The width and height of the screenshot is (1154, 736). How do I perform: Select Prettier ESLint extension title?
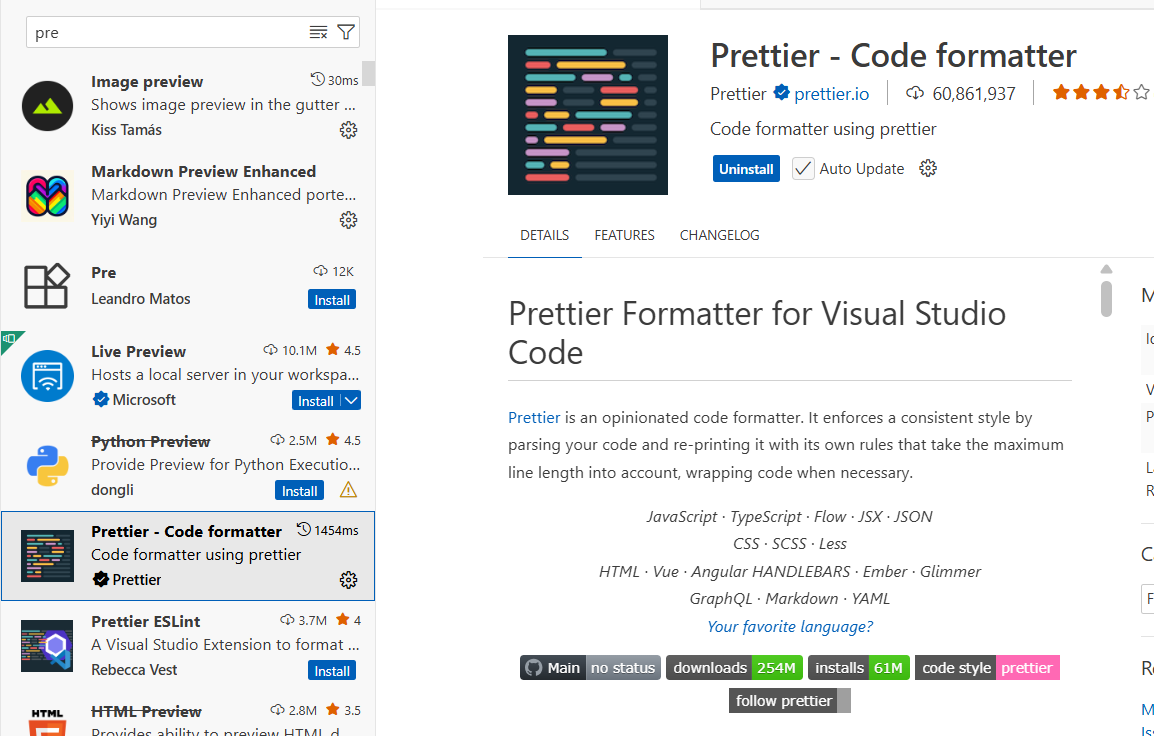[x=146, y=622]
